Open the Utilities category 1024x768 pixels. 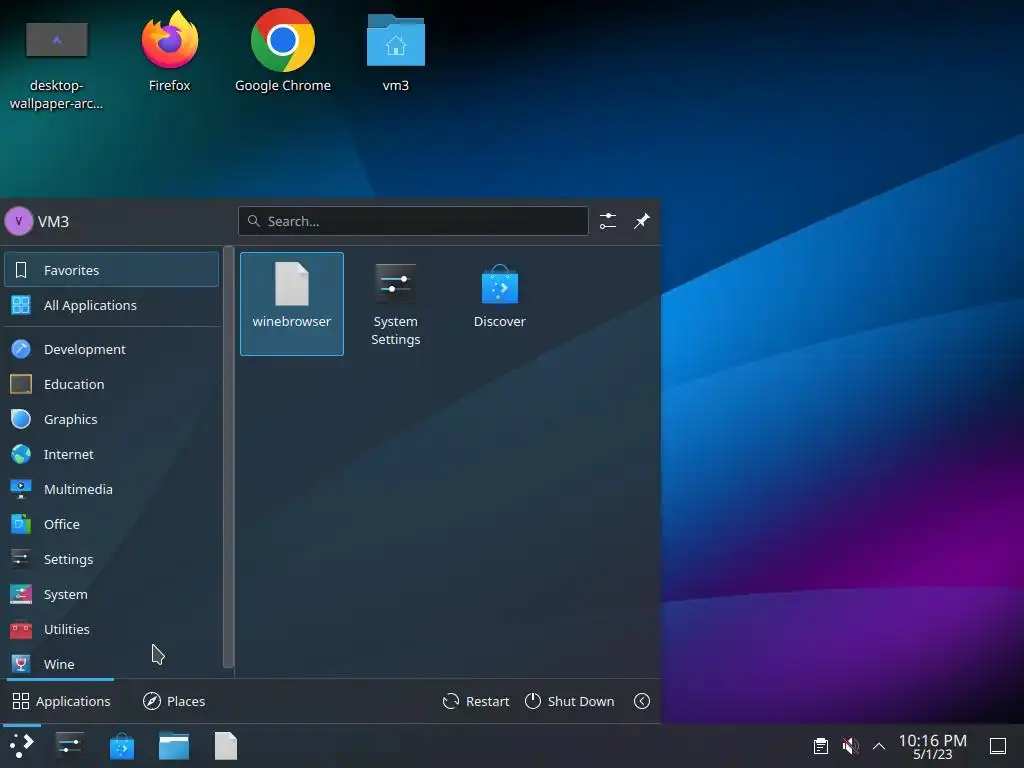(x=112, y=629)
